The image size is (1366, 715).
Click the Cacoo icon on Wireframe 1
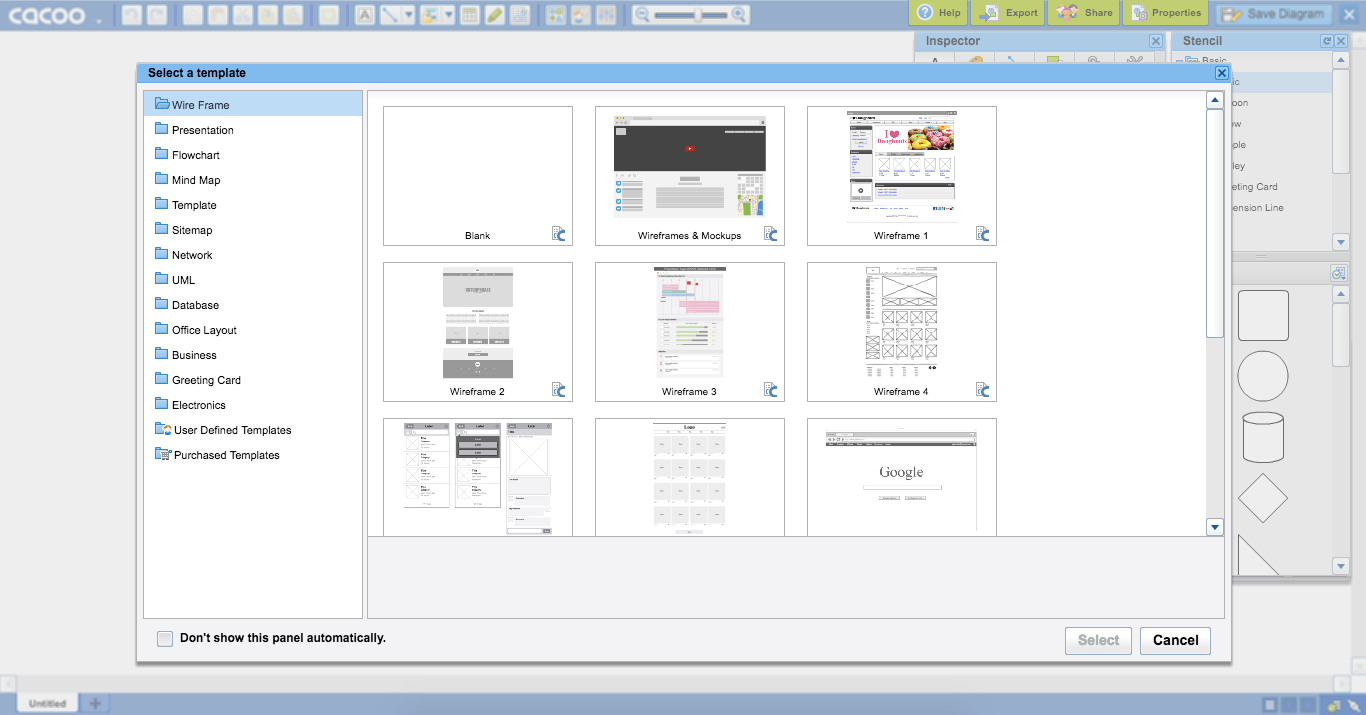coord(983,234)
